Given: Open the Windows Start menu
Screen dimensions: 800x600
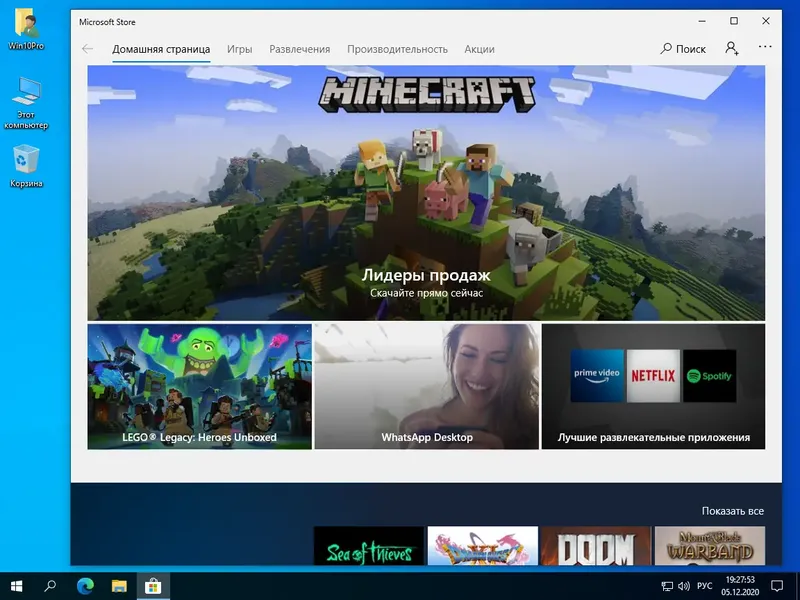Looking at the screenshot, I should click(x=16, y=586).
